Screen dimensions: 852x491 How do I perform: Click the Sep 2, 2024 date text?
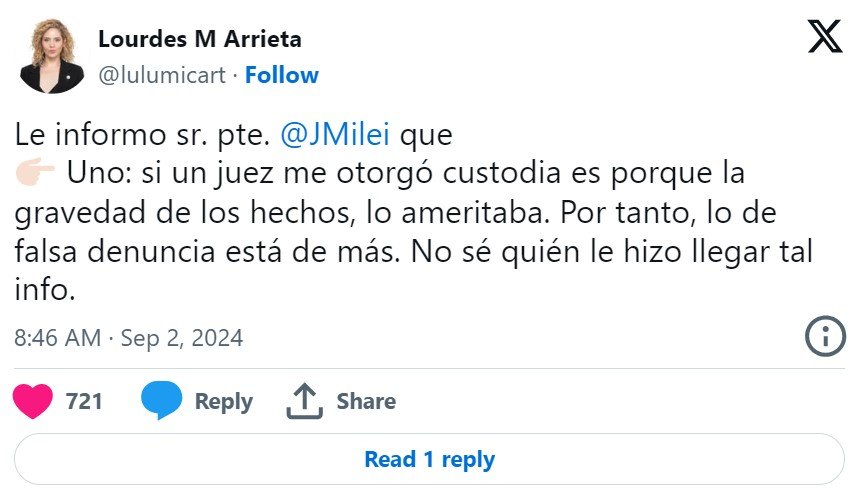(181, 338)
